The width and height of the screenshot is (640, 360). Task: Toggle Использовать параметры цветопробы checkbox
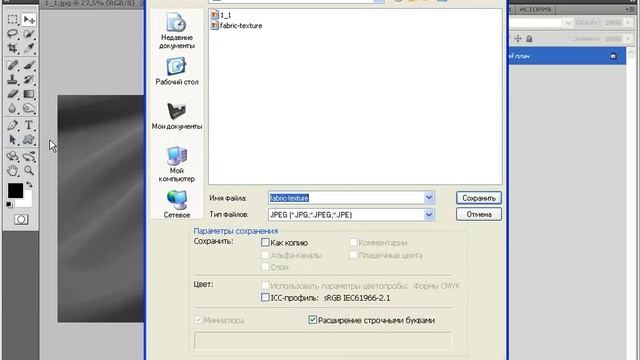pos(265,286)
